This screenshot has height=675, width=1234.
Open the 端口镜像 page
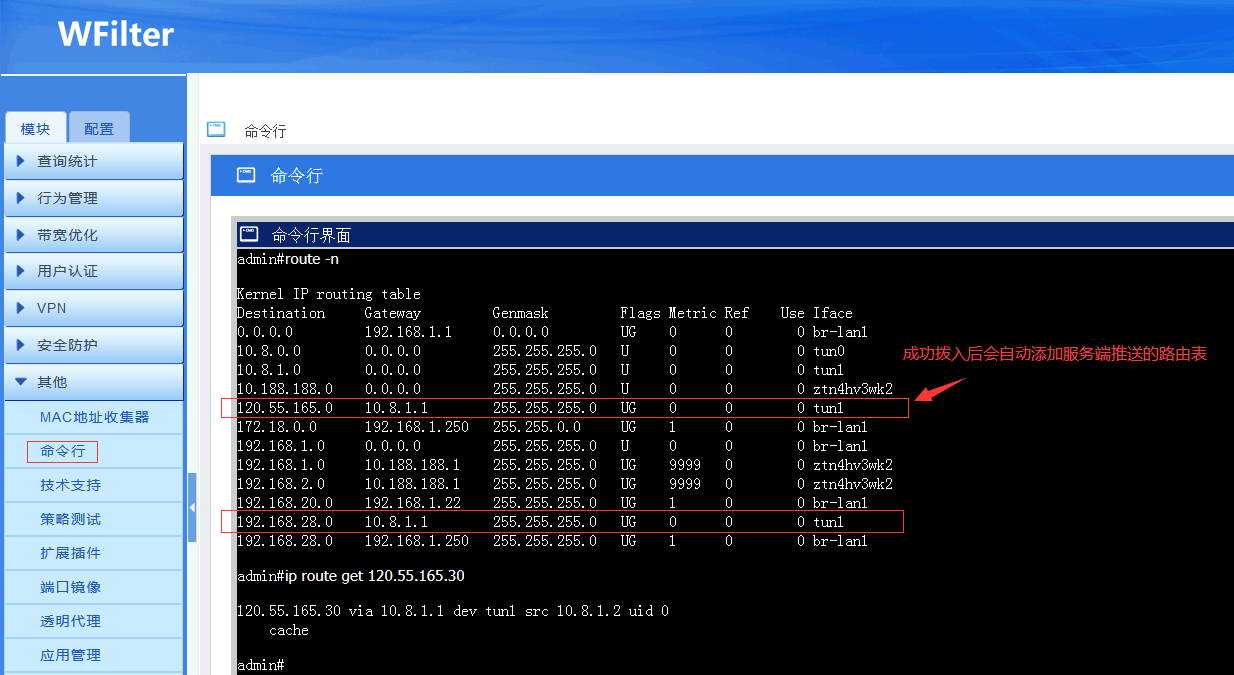[70, 587]
